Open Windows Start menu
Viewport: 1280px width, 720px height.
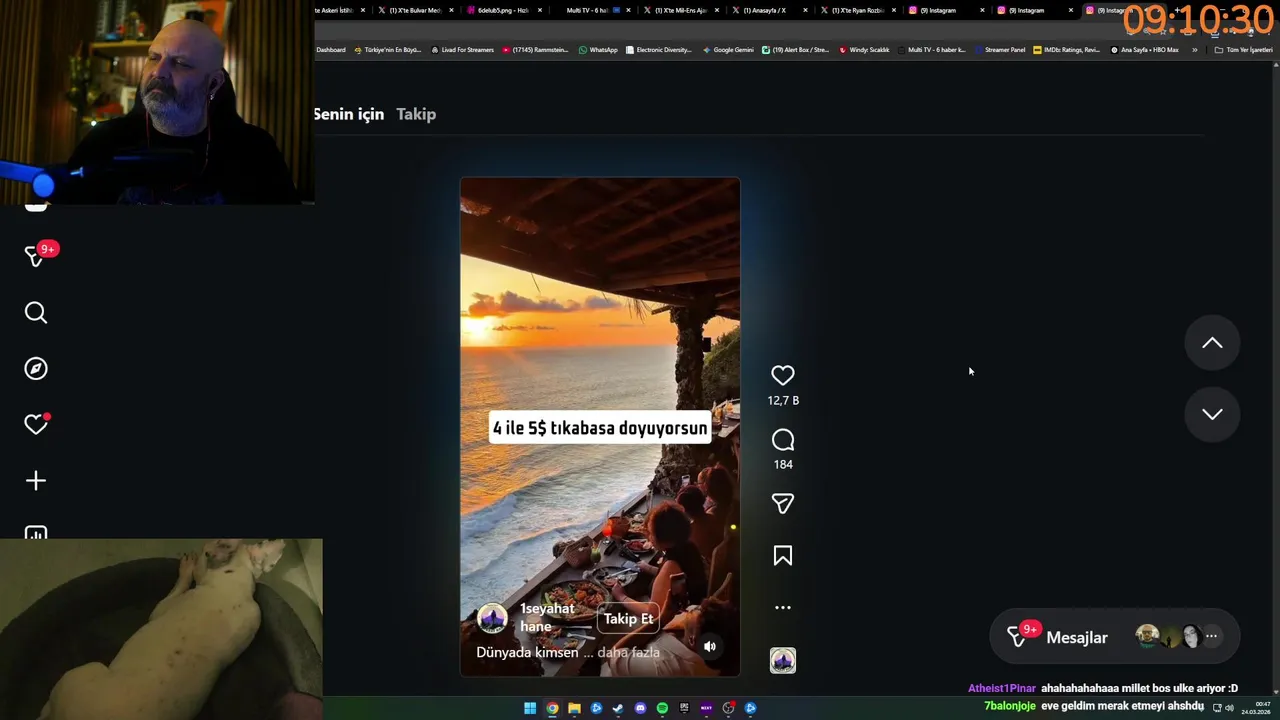tap(530, 708)
